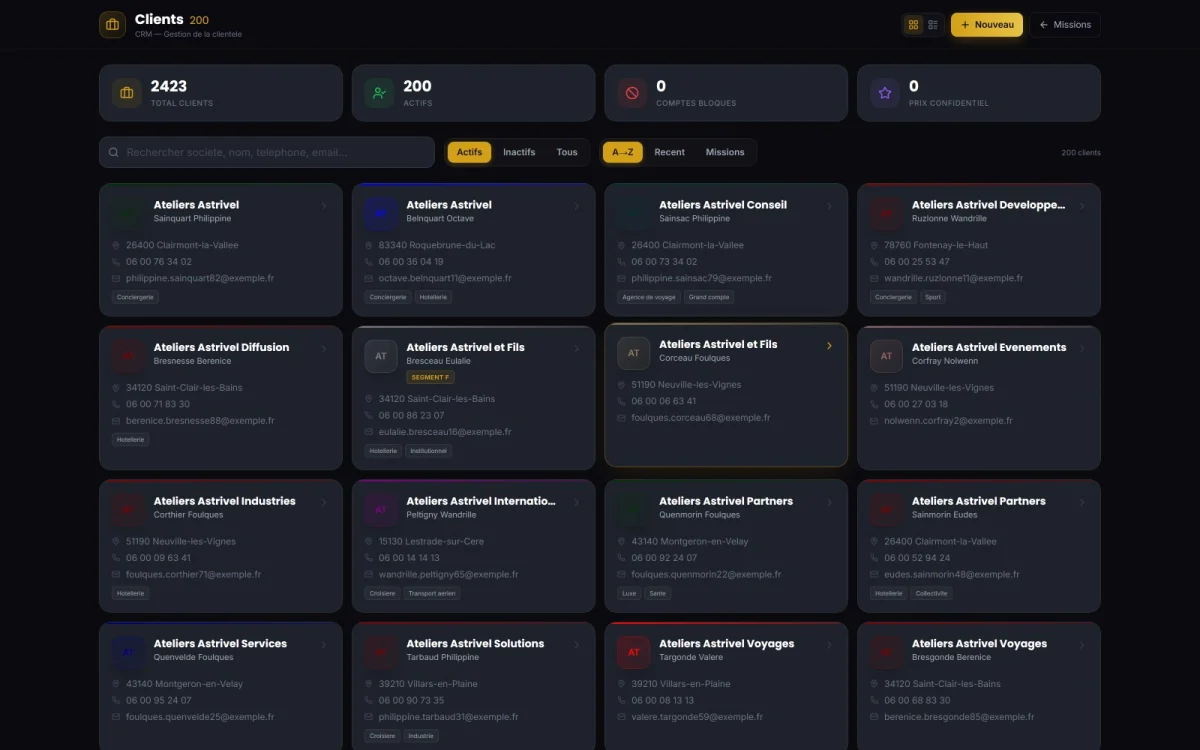
Task: Show Tous clients filter
Action: pos(567,152)
